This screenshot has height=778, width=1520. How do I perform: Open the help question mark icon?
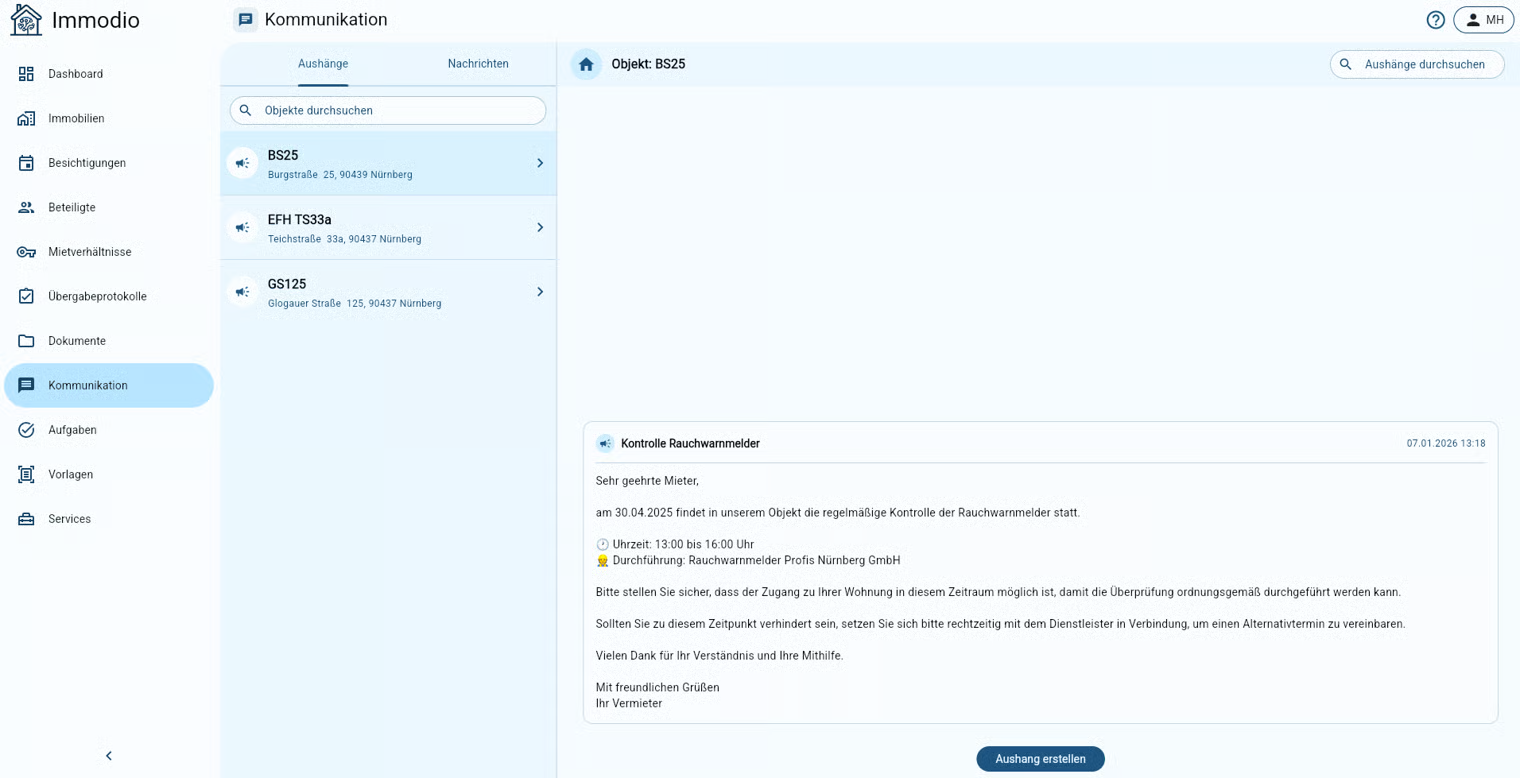pyautogui.click(x=1435, y=20)
